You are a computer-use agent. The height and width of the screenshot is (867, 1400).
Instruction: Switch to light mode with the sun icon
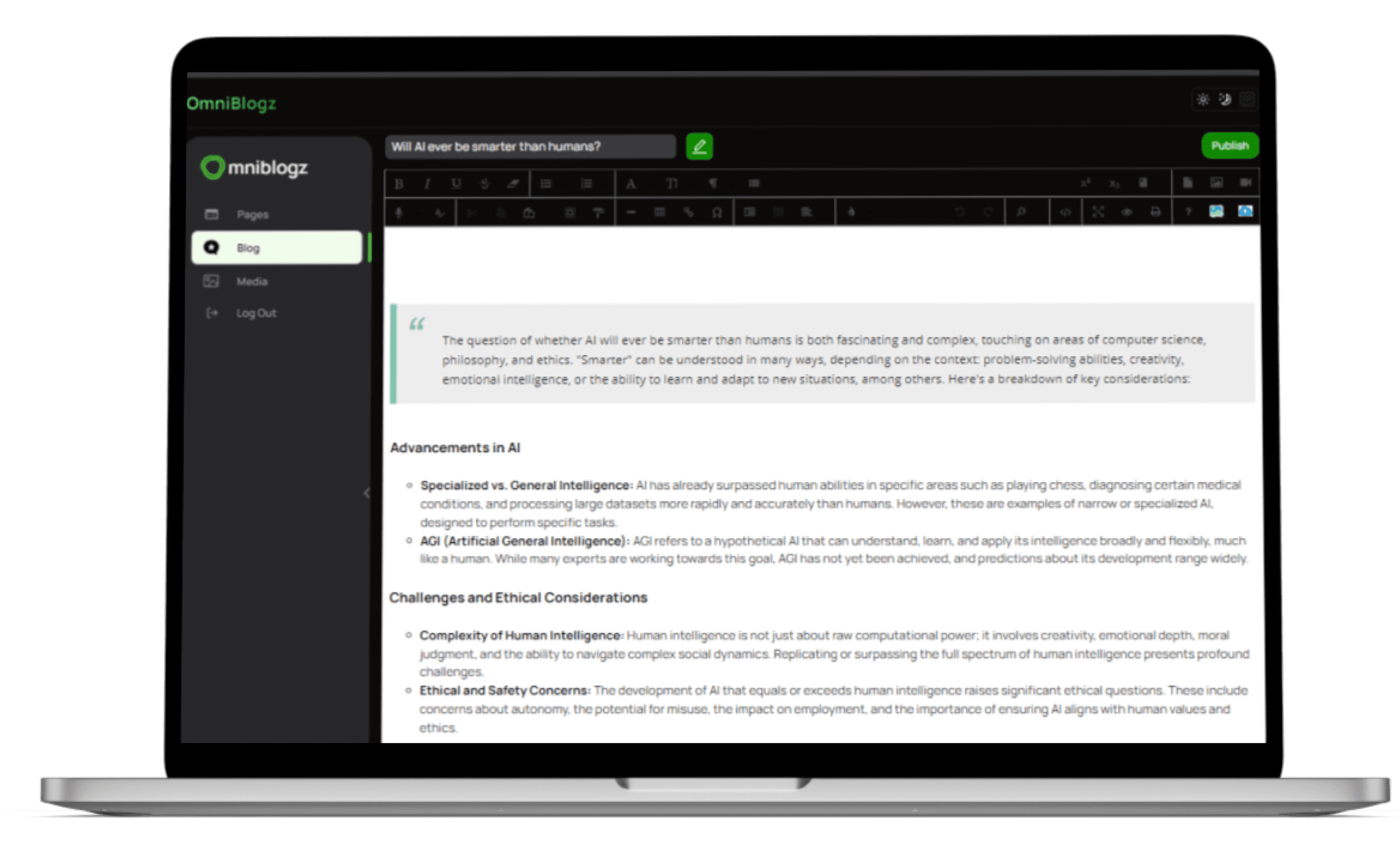coord(1203,100)
